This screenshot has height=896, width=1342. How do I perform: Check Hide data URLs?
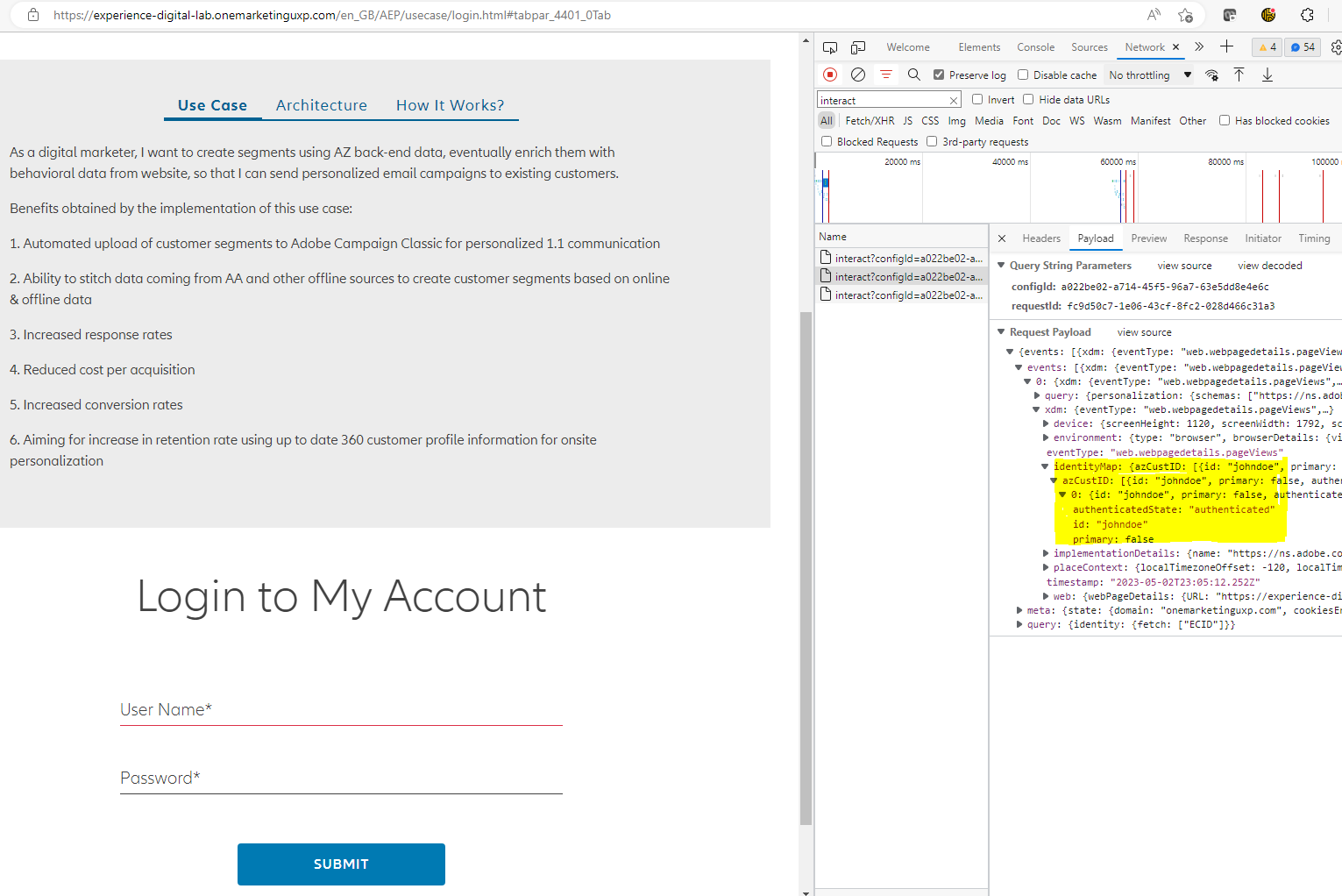point(1028,99)
